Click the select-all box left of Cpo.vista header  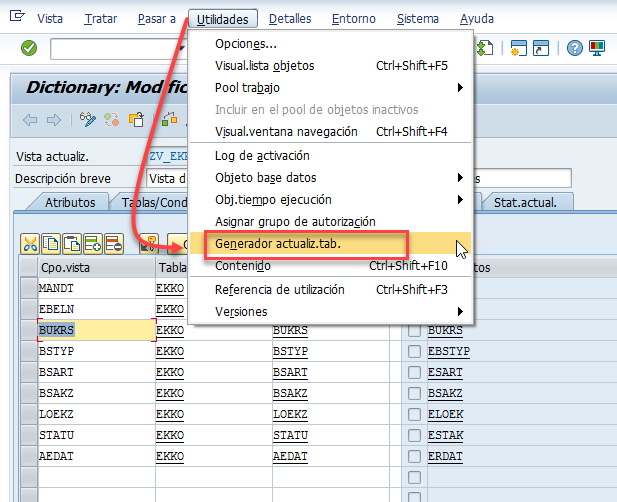(x=29, y=268)
